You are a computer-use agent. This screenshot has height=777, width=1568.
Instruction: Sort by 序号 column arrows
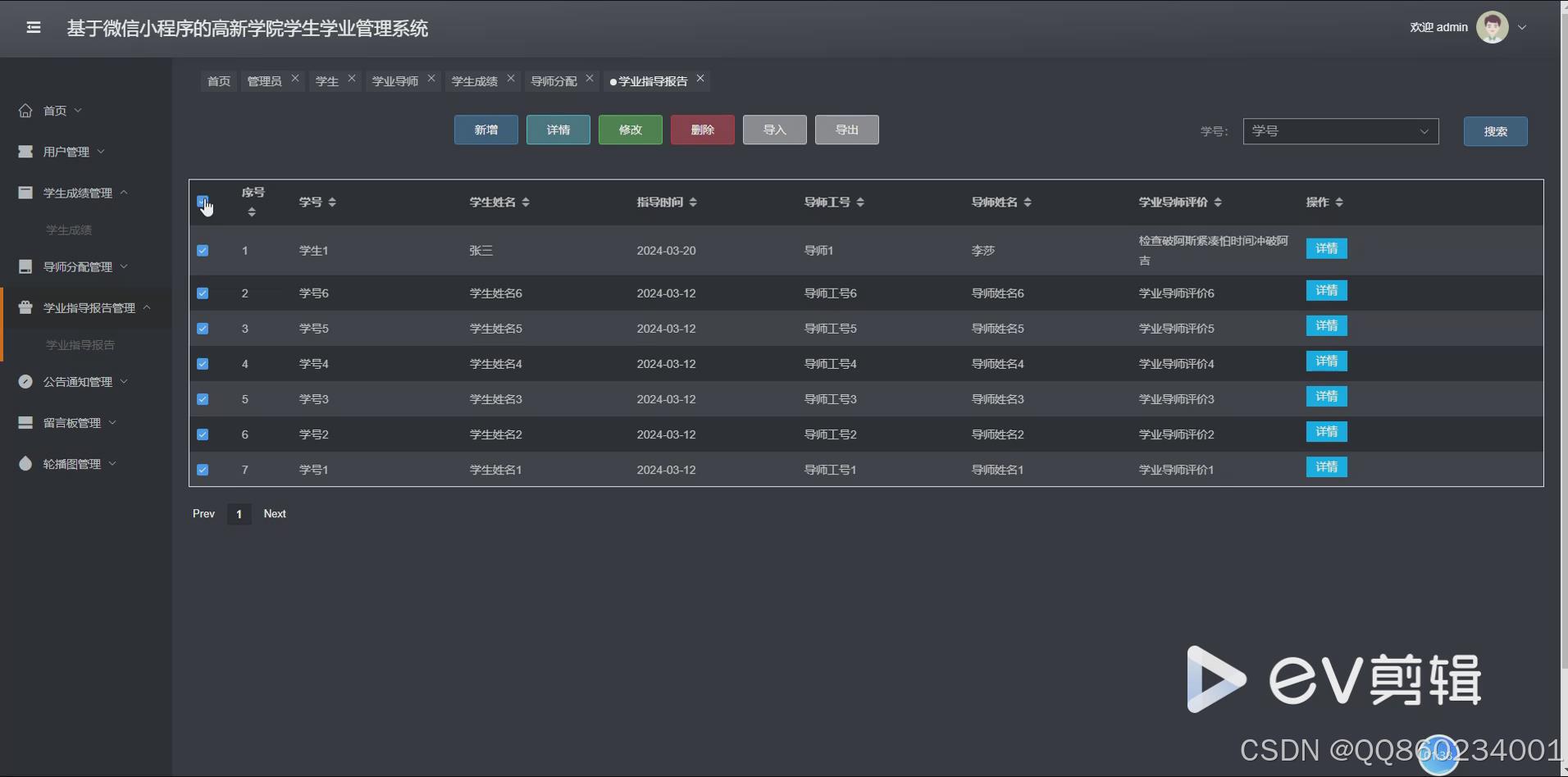tap(252, 212)
